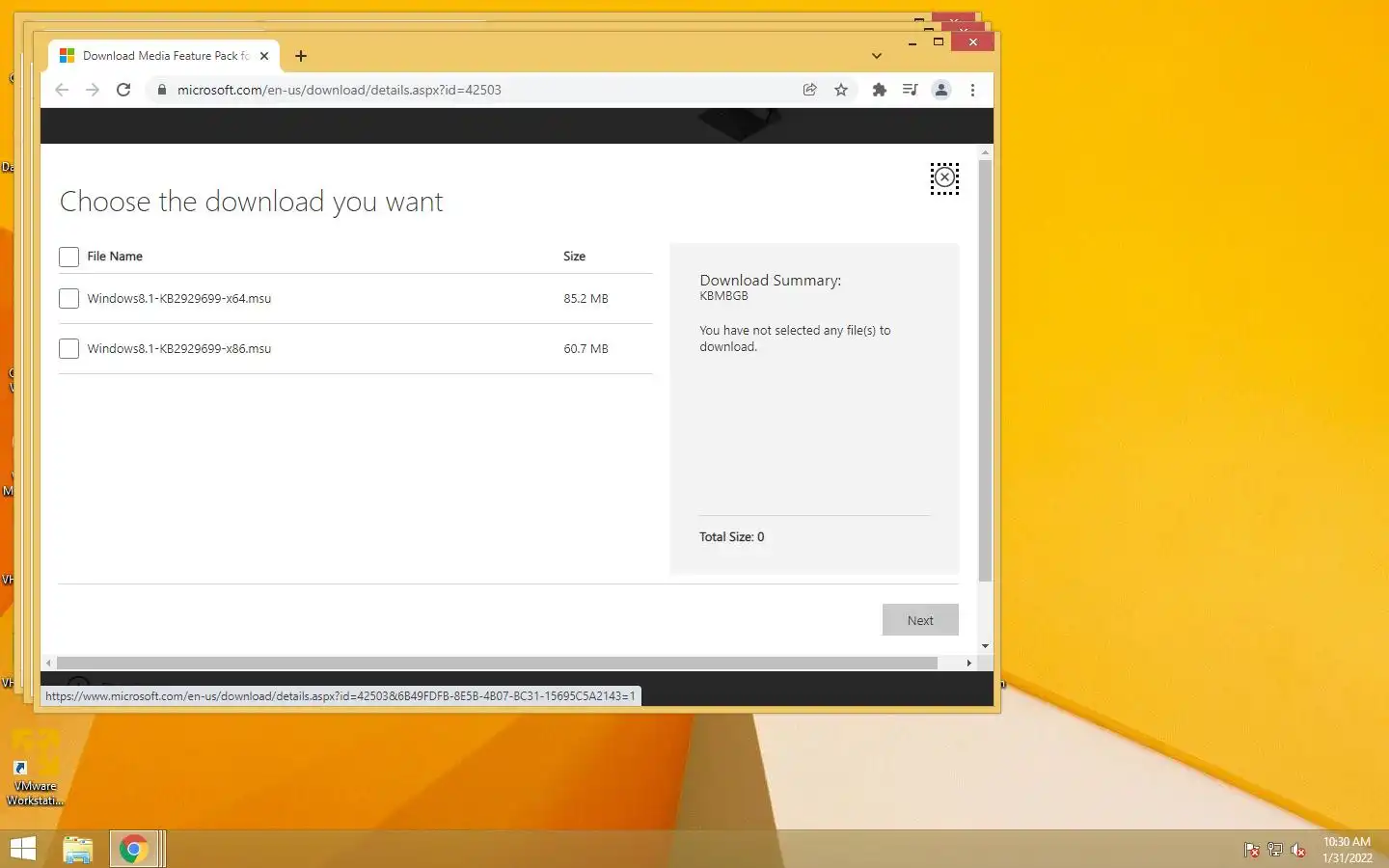
Task: Open File Explorer from the taskbar
Action: tap(78, 849)
